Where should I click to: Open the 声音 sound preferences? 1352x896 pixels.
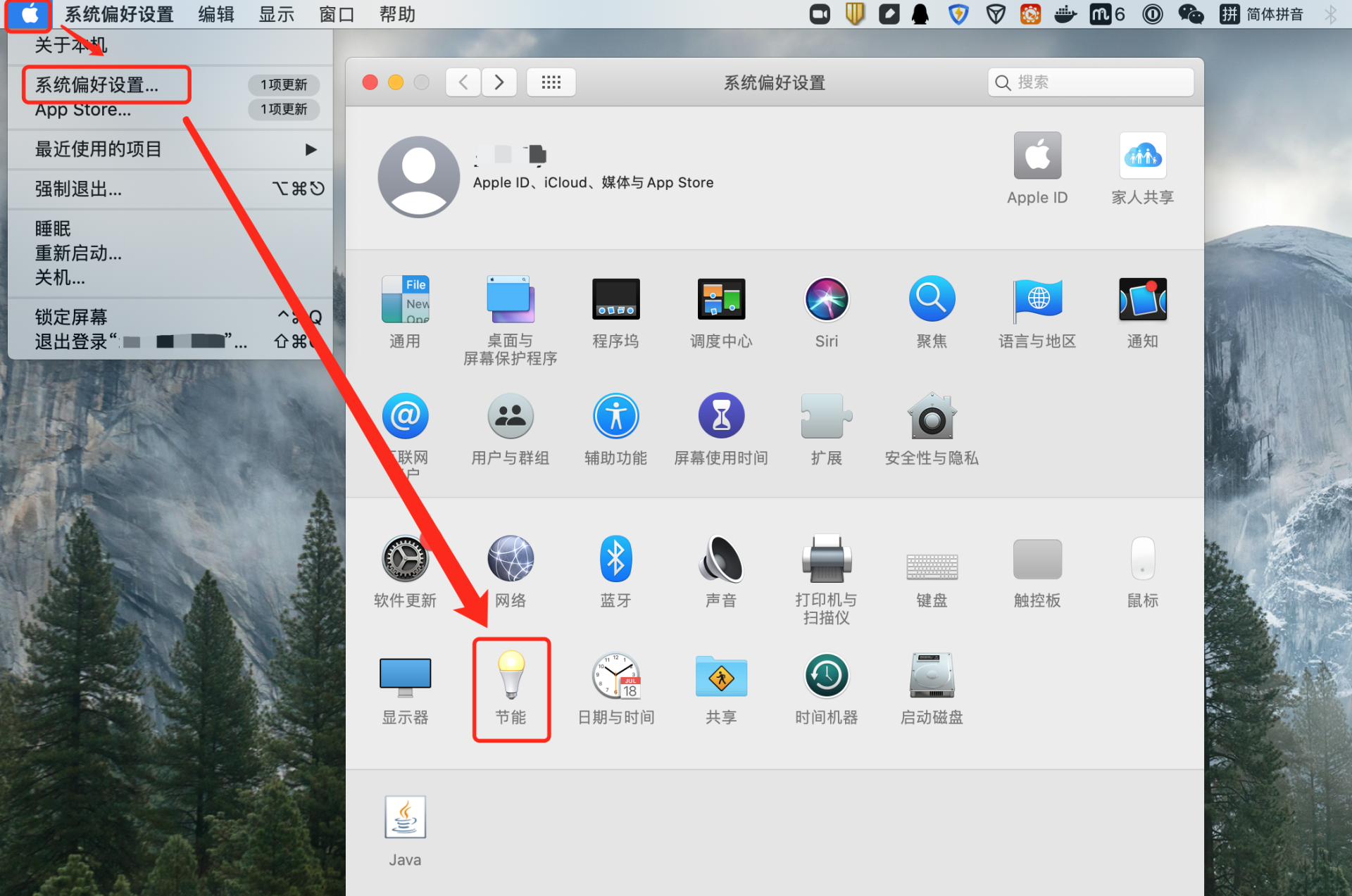(x=720, y=560)
